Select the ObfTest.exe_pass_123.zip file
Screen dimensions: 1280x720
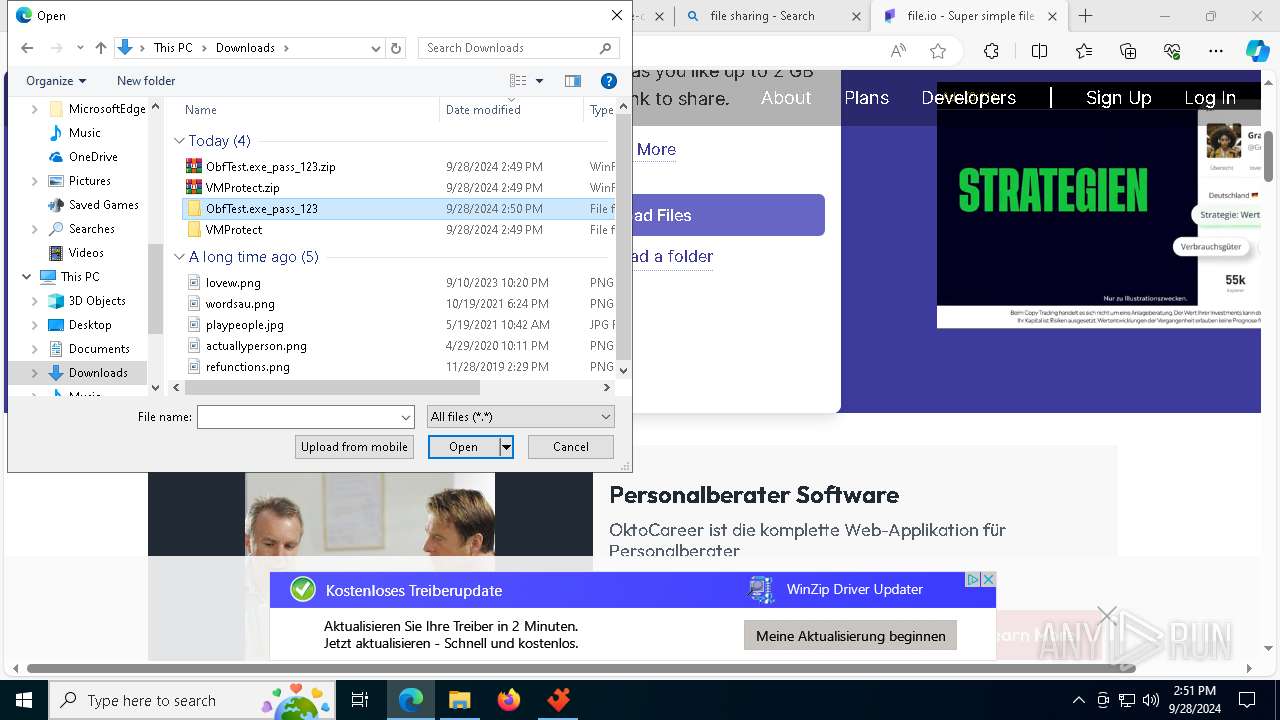click(x=270, y=167)
